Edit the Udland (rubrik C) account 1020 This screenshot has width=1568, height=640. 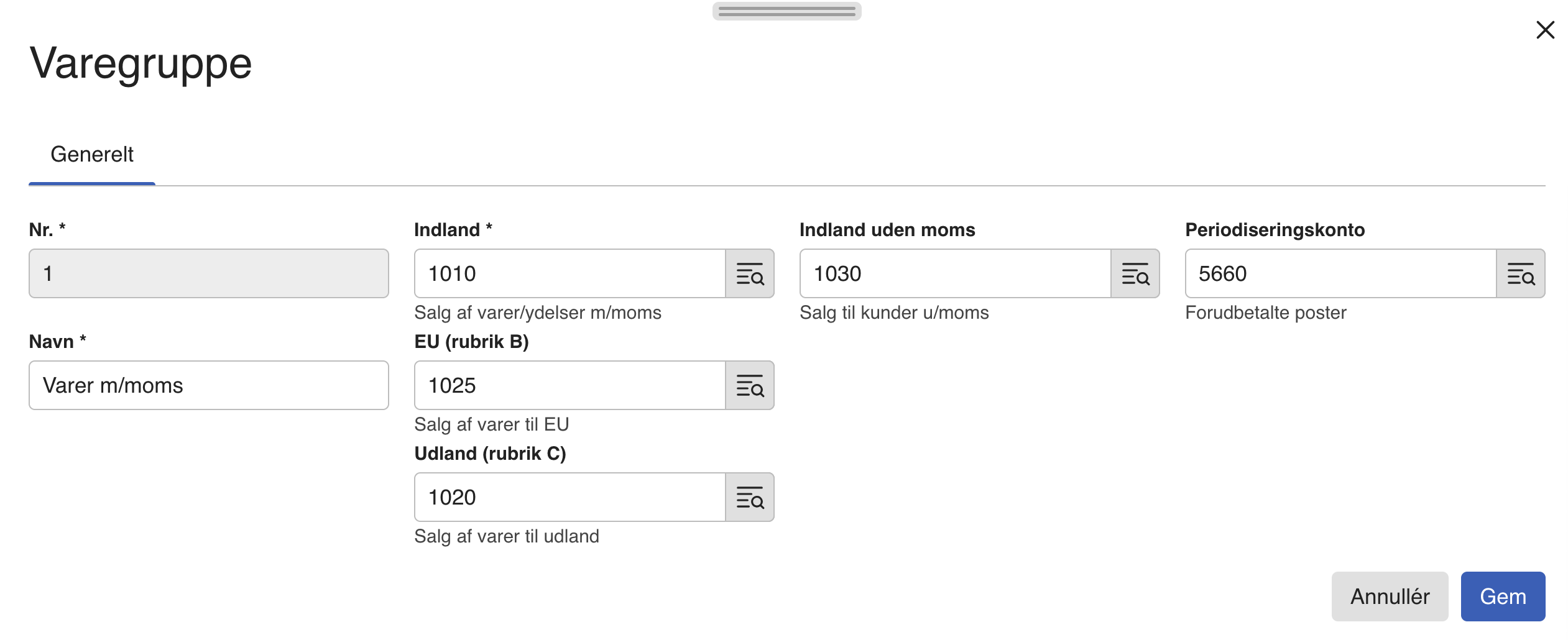[570, 497]
